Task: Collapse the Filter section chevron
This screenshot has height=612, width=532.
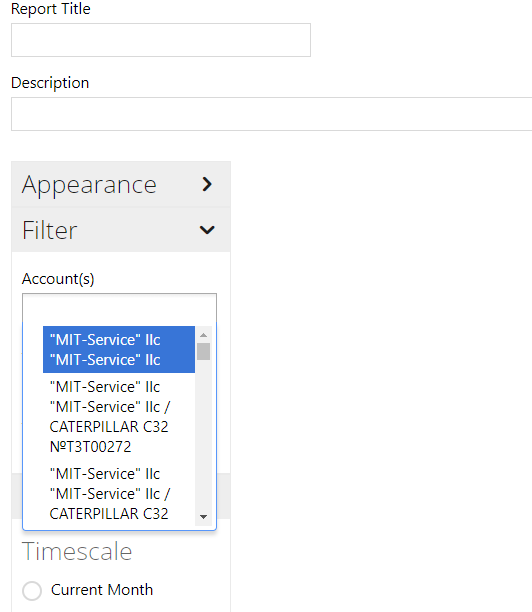Action: click(x=207, y=230)
